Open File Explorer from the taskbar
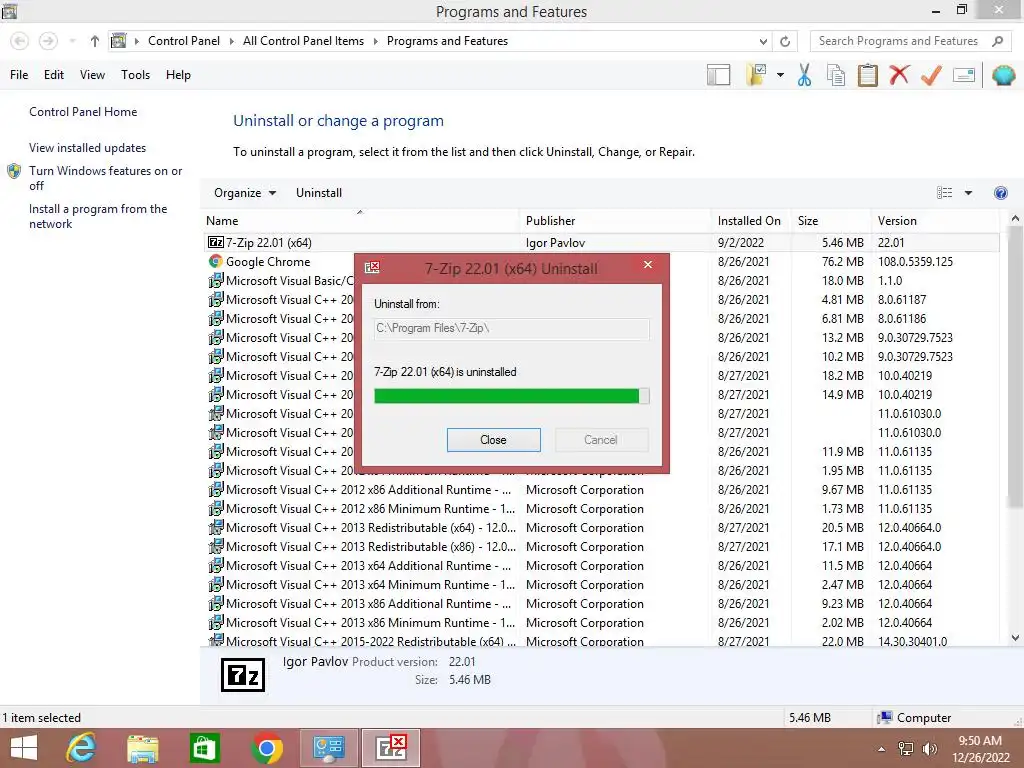This screenshot has width=1024, height=768. pyautogui.click(x=142, y=748)
